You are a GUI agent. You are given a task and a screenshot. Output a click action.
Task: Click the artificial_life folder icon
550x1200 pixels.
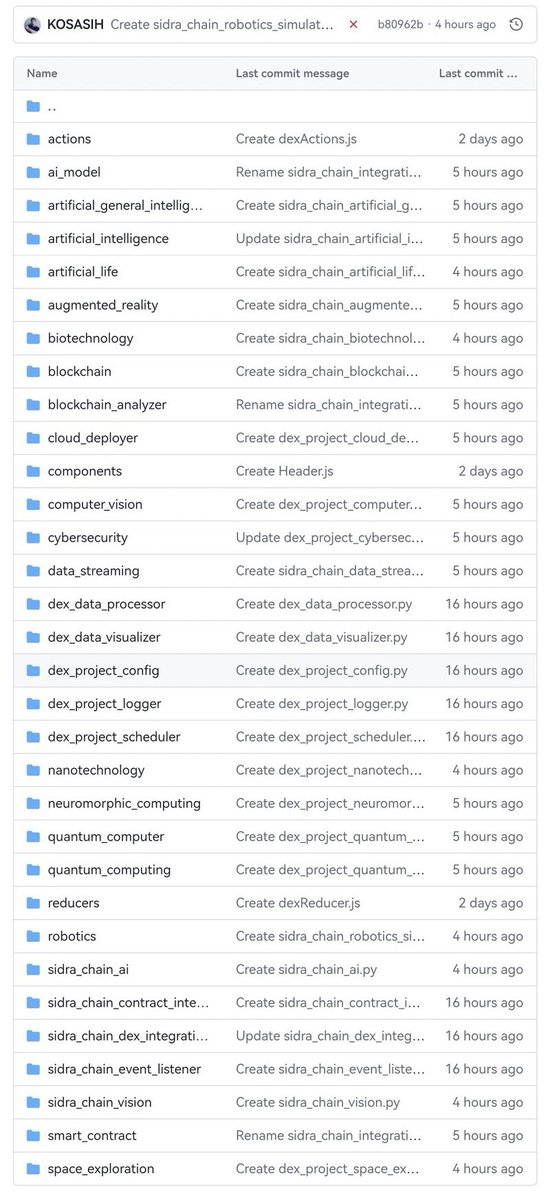pyautogui.click(x=33, y=272)
